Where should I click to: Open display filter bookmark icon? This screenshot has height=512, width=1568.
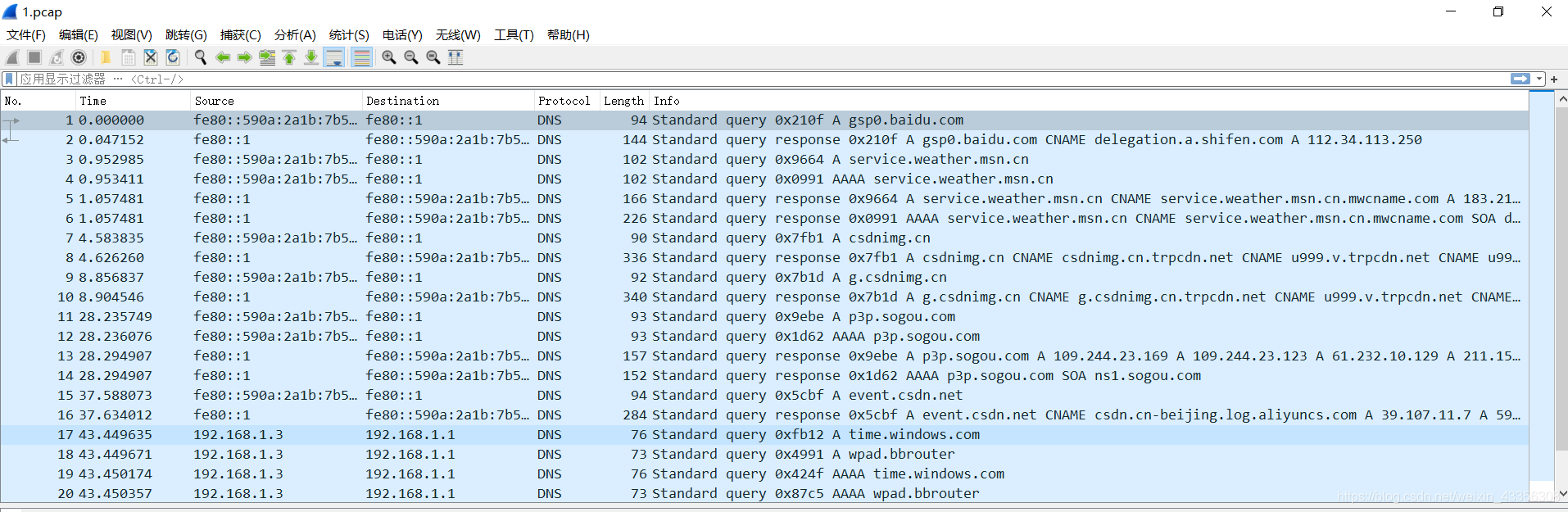pos(9,79)
